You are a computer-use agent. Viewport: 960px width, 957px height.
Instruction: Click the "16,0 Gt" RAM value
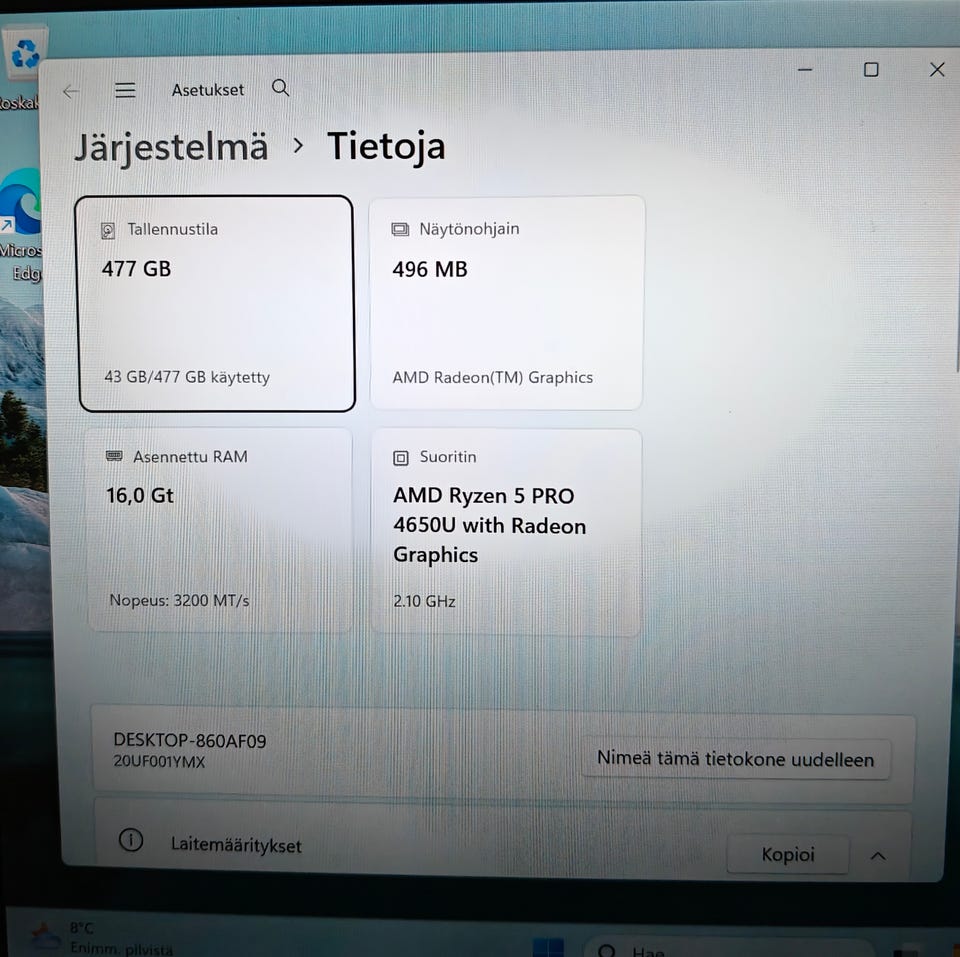pos(140,495)
